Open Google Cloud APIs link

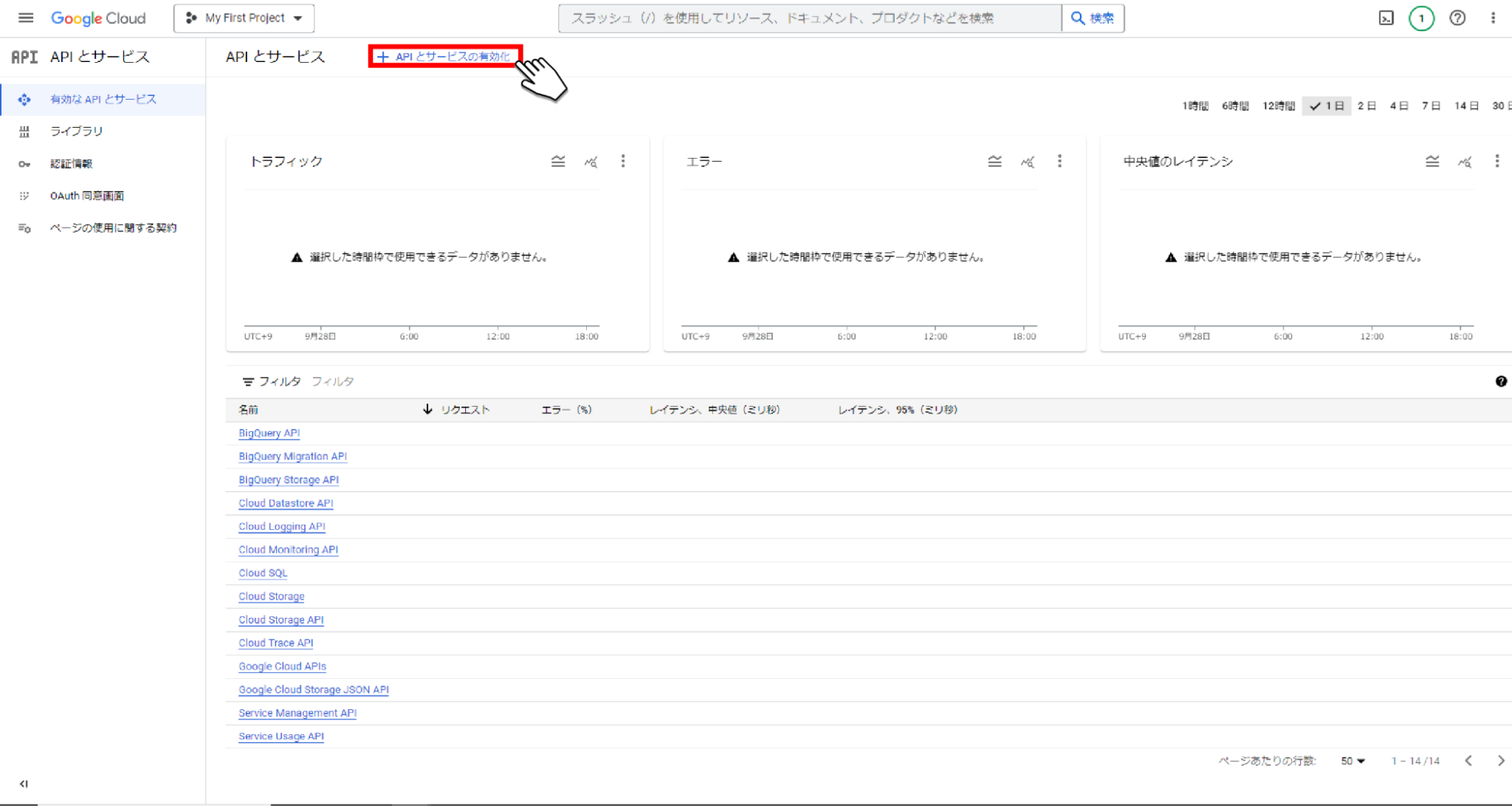(x=282, y=667)
